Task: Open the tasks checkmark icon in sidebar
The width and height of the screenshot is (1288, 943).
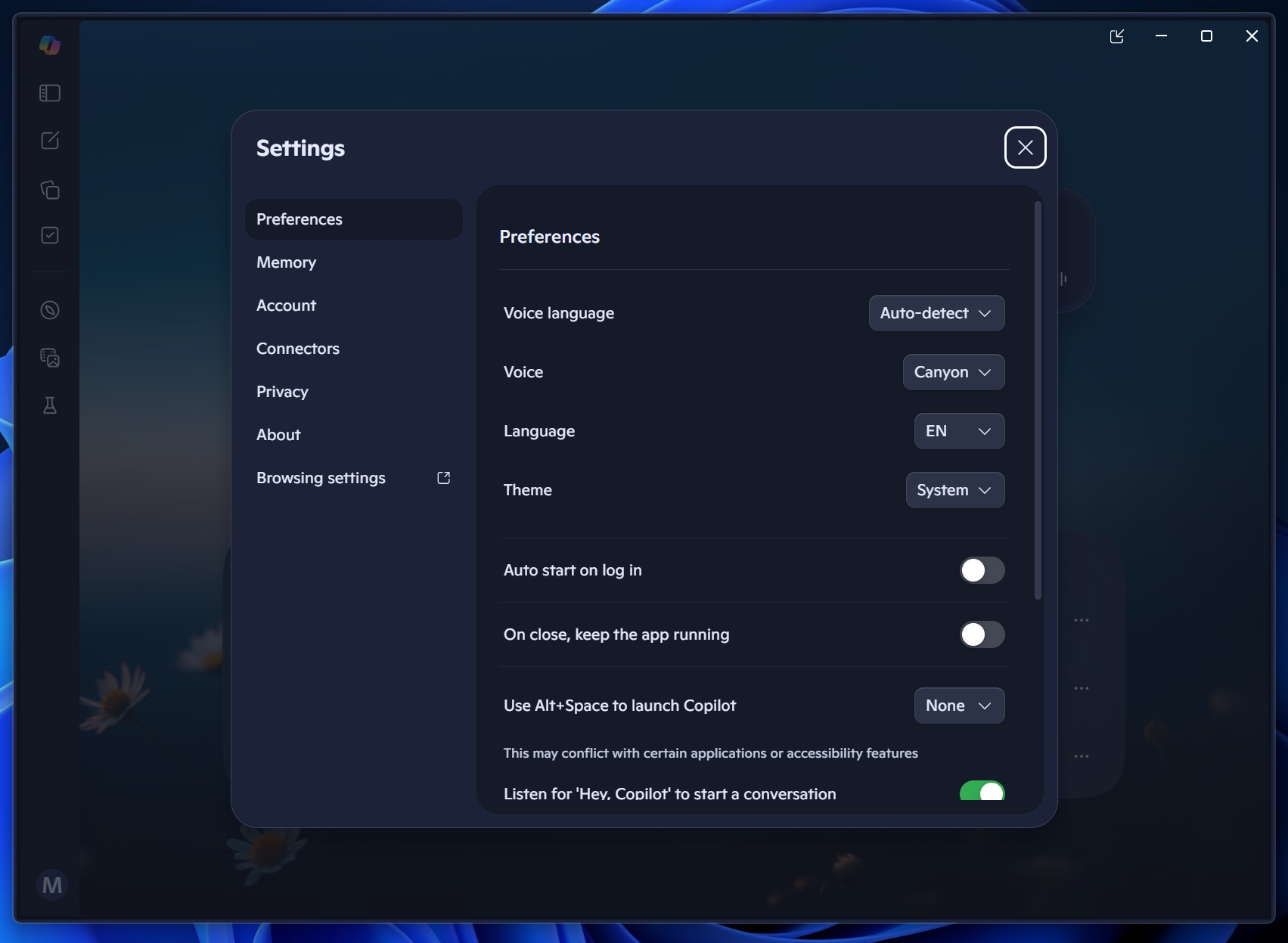Action: [49, 235]
